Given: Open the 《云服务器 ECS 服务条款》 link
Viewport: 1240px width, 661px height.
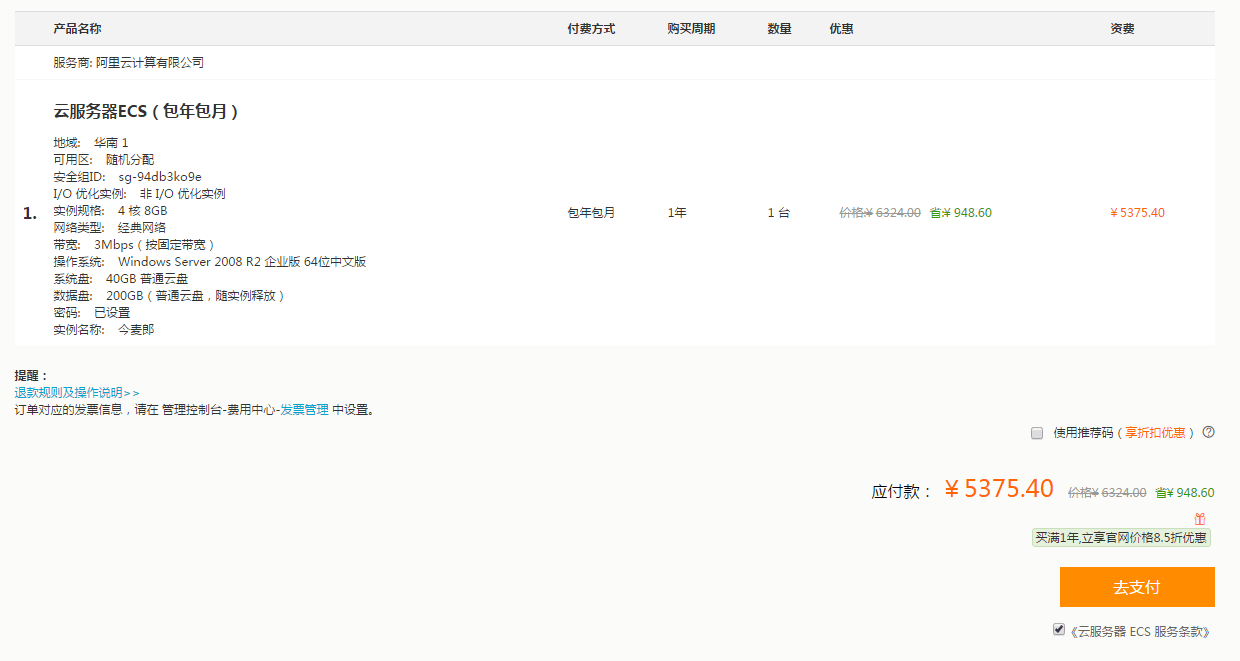Looking at the screenshot, I should coord(1140,632).
